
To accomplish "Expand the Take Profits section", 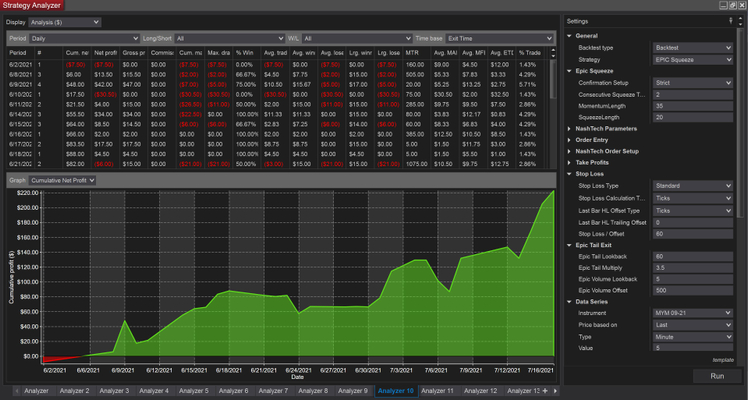I will 570,162.
